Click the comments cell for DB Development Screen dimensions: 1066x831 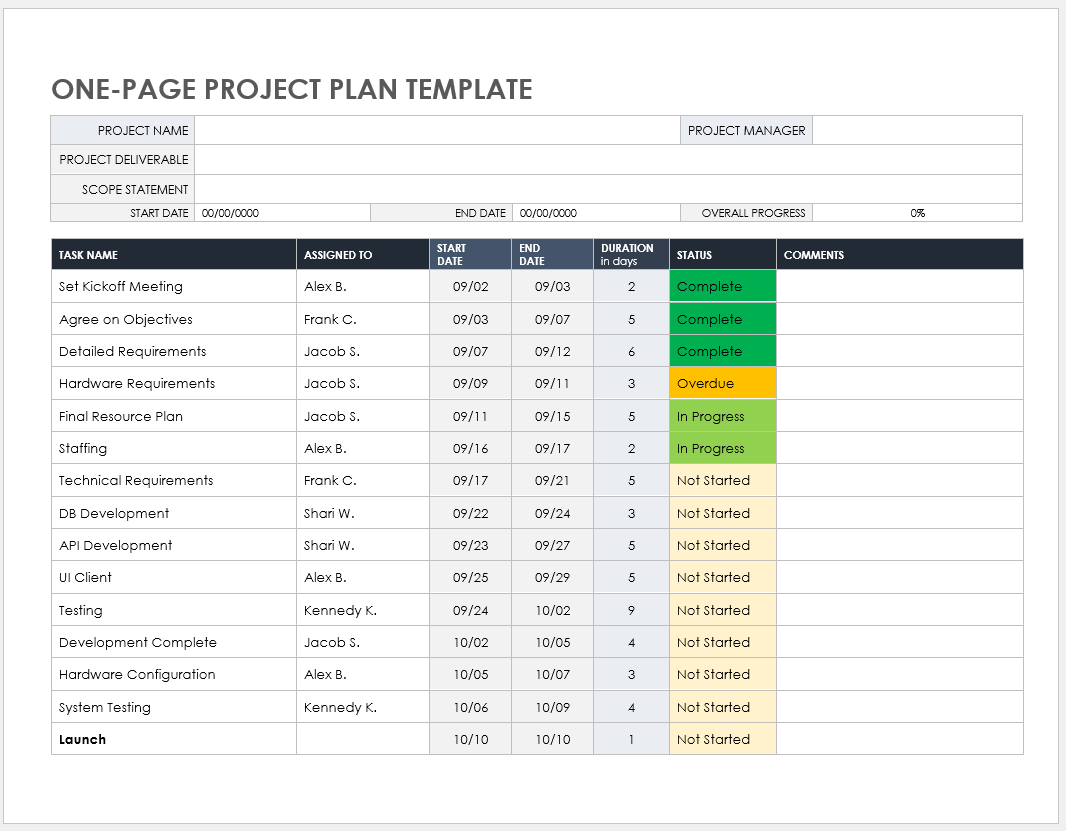[x=898, y=514]
